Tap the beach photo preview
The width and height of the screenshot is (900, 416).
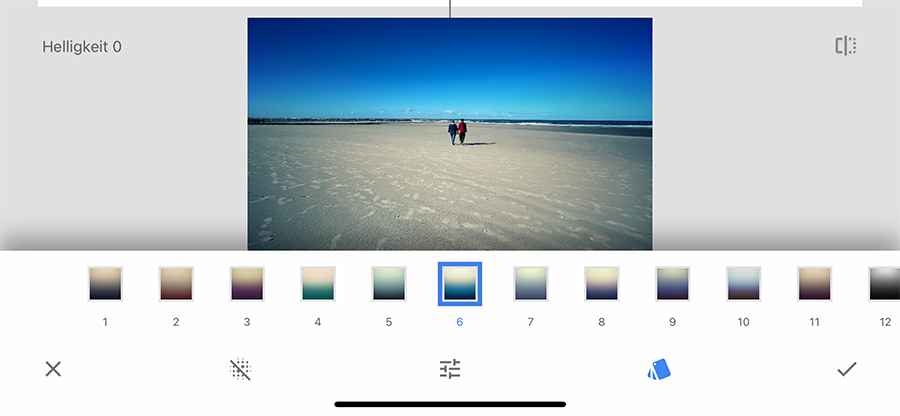click(450, 134)
